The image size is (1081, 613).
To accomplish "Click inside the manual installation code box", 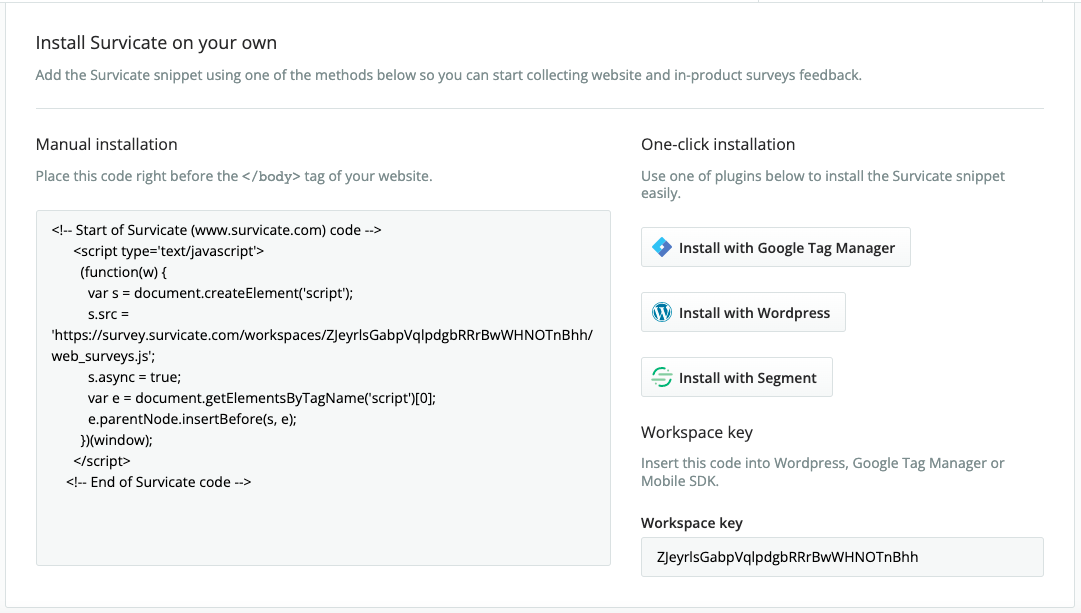I will (x=323, y=388).
